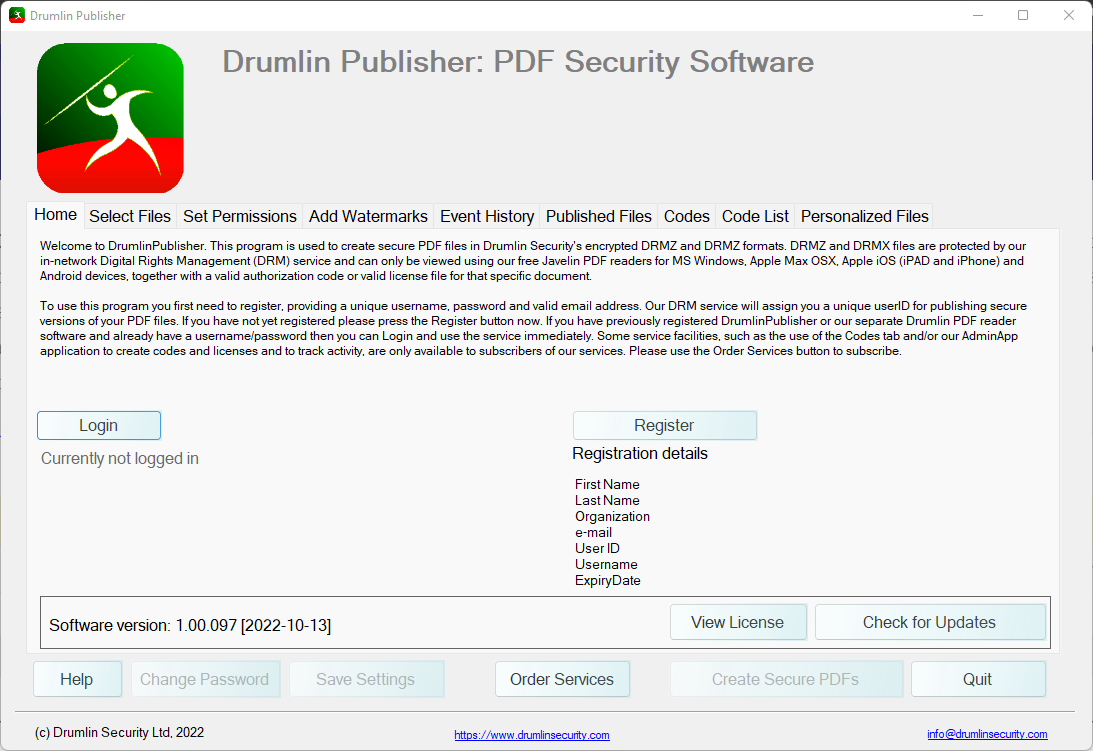Open View License

pyautogui.click(x=739, y=622)
